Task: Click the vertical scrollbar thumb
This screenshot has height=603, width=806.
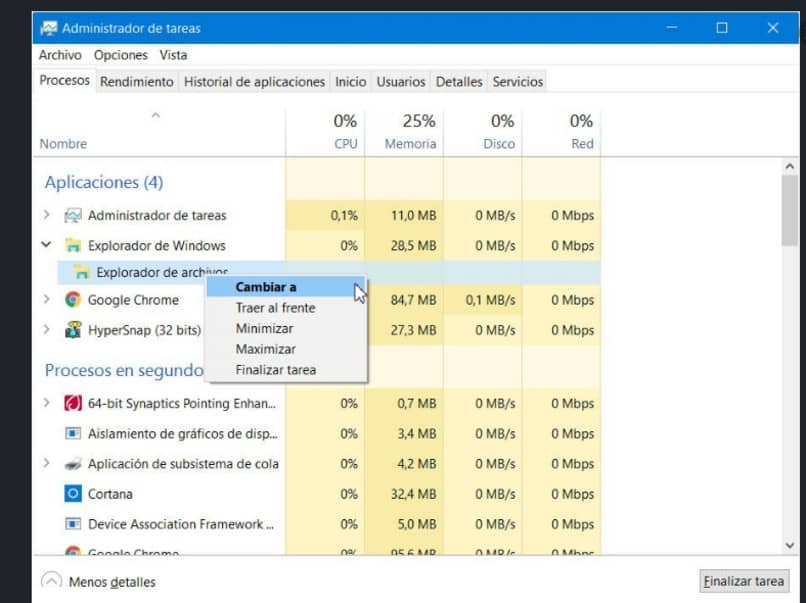Action: (790, 211)
